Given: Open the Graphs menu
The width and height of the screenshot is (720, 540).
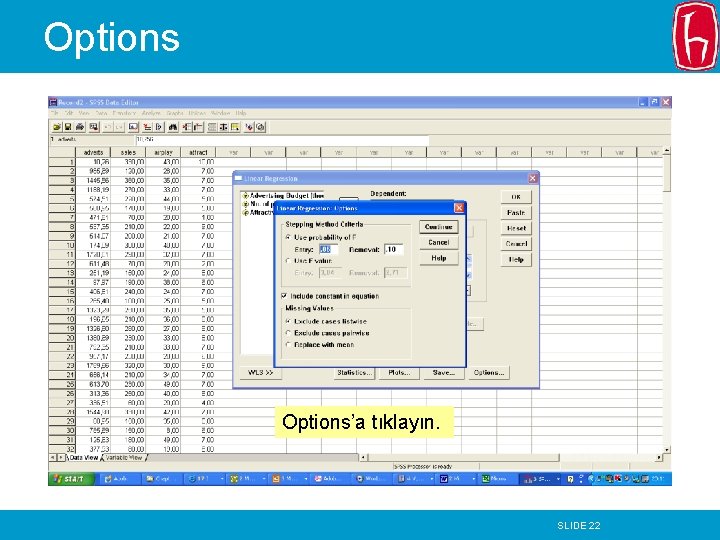Looking at the screenshot, I should (175, 113).
